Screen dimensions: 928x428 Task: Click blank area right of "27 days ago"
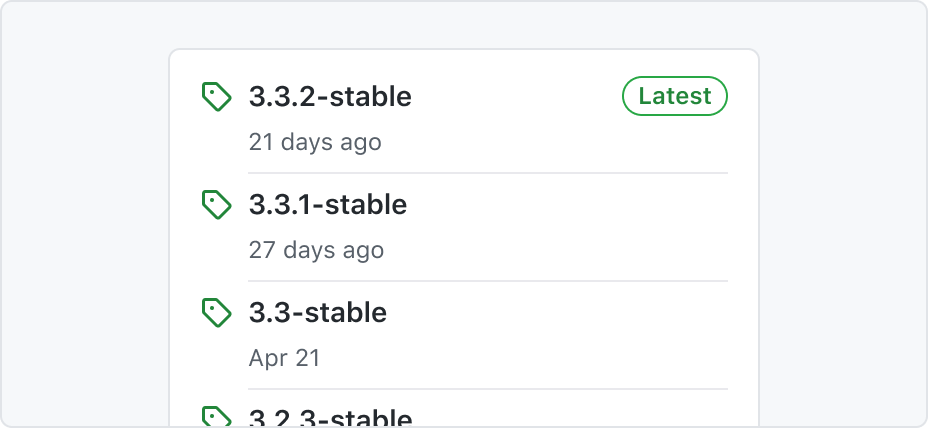pyautogui.click(x=556, y=250)
